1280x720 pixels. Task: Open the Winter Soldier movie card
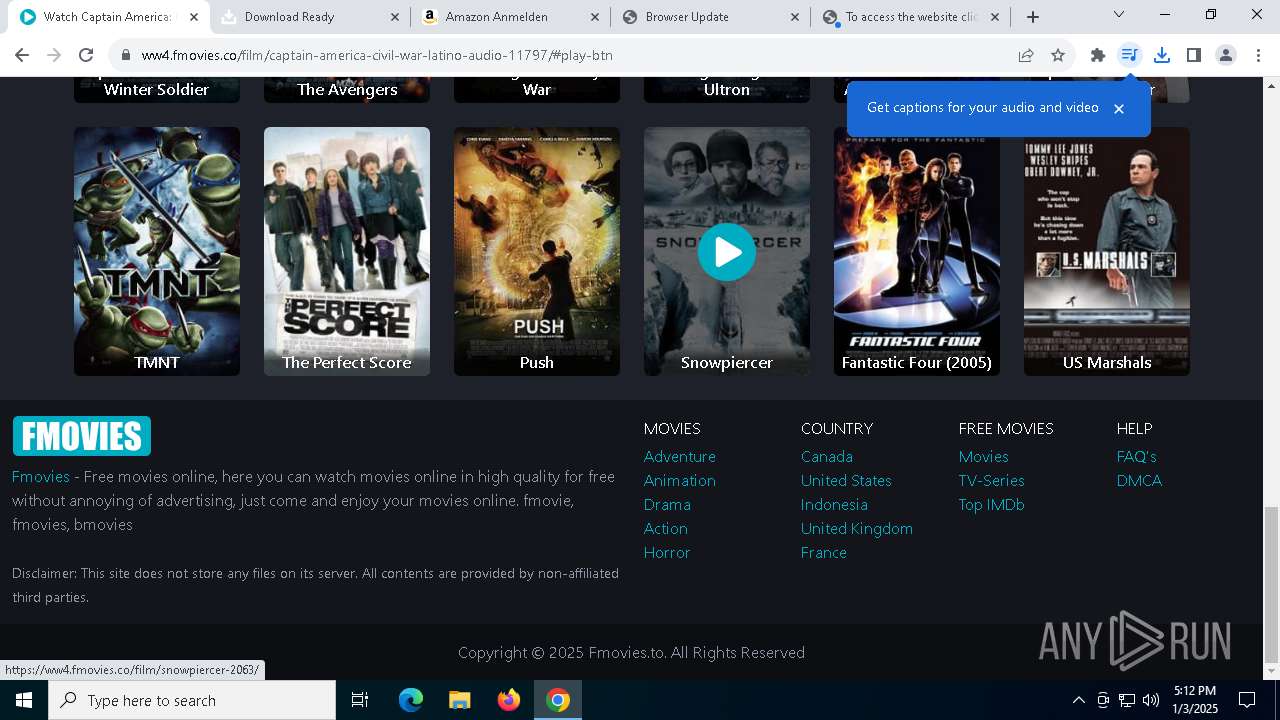point(157,89)
